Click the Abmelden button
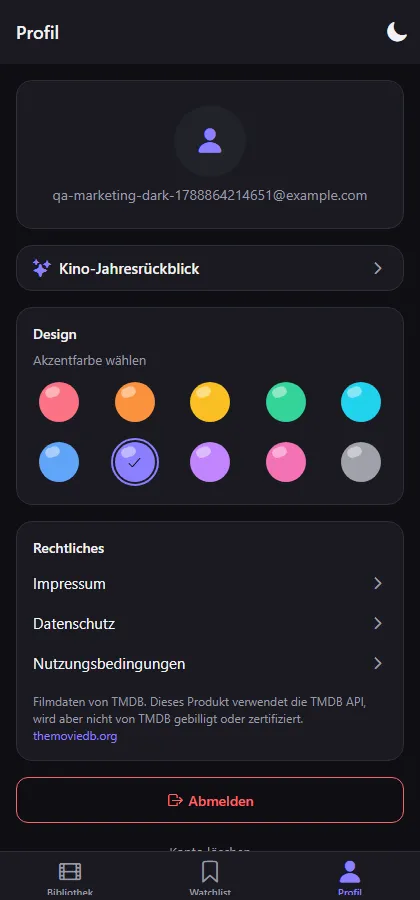Image resolution: width=420 pixels, height=900 pixels. click(x=210, y=800)
